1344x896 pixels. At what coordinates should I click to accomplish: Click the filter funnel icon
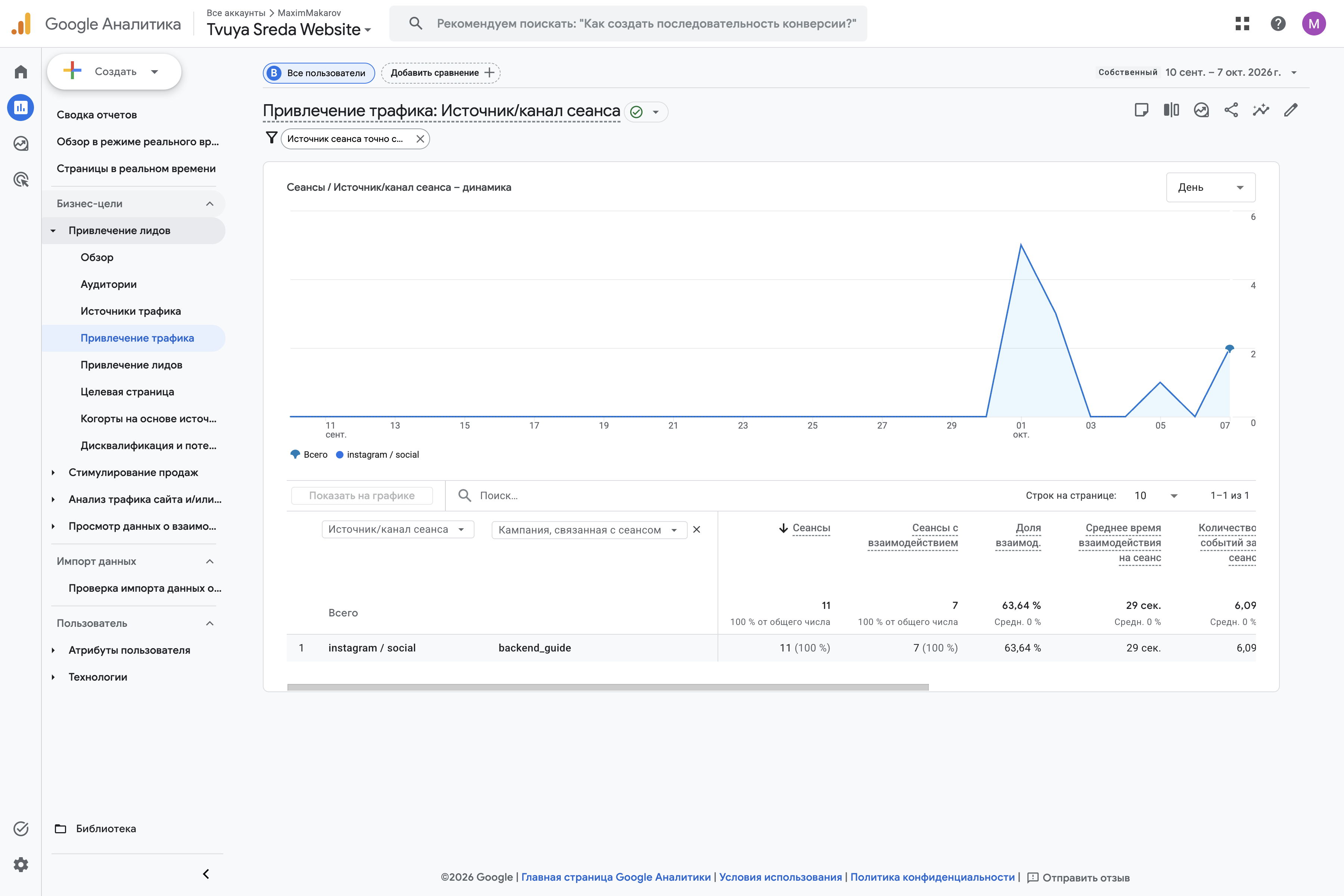[271, 138]
